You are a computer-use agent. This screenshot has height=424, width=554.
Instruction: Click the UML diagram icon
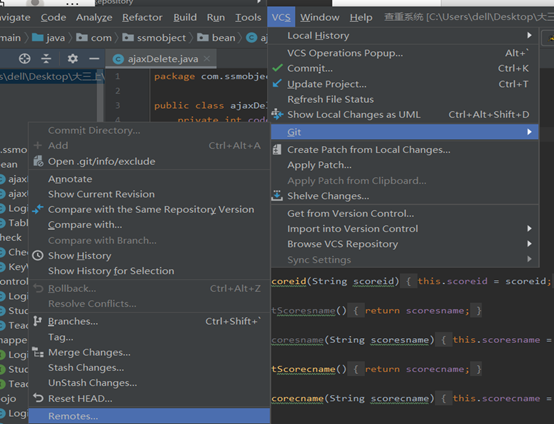click(277, 114)
